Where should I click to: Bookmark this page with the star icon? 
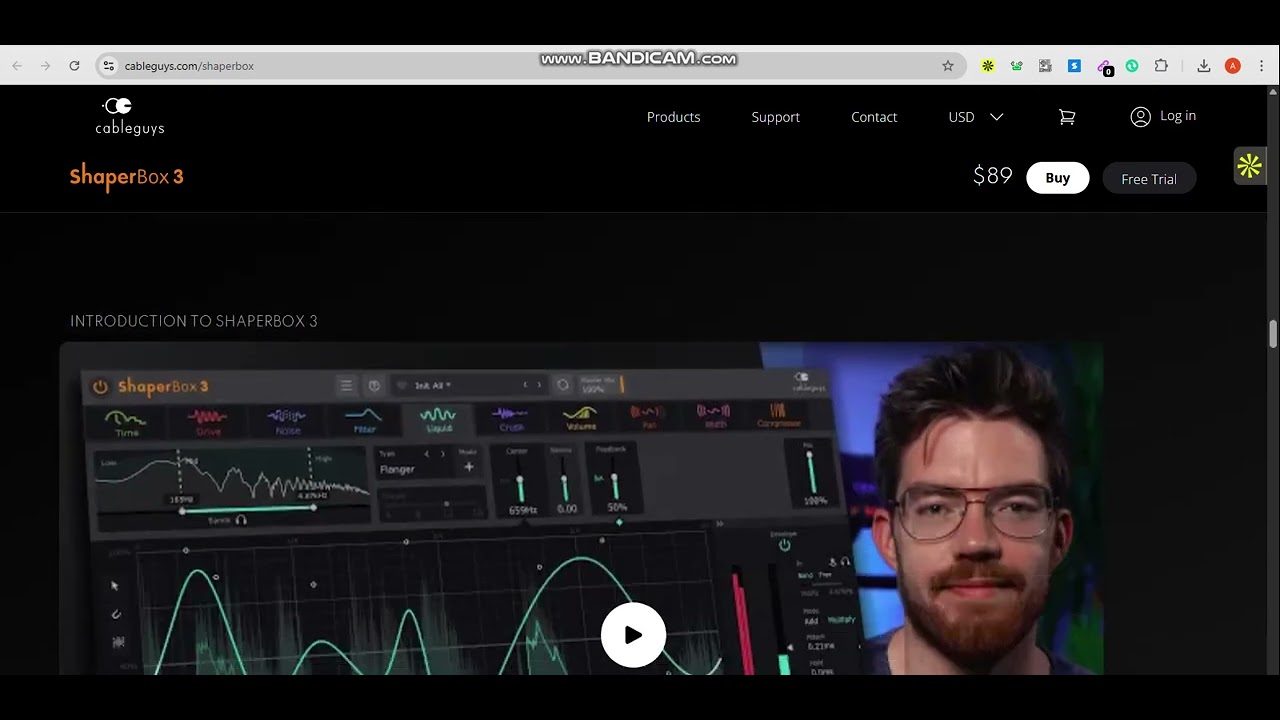[948, 66]
